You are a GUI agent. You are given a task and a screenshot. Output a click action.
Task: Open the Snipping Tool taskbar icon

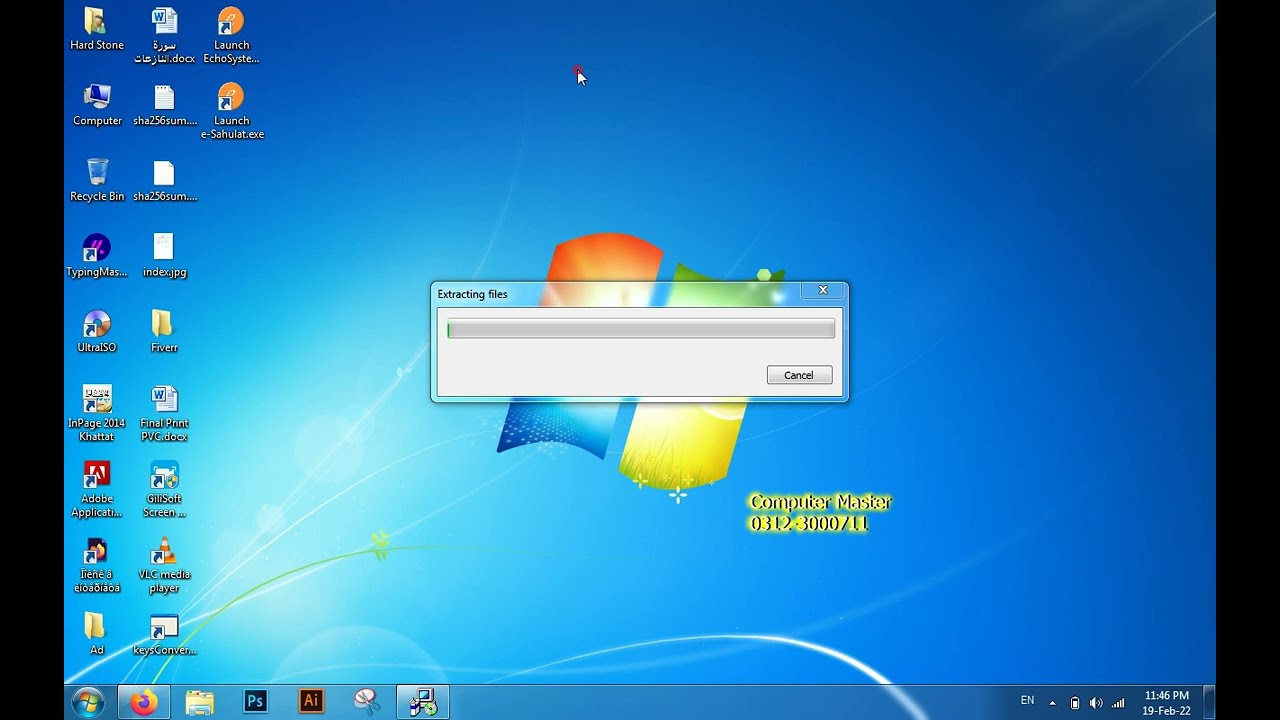368,703
